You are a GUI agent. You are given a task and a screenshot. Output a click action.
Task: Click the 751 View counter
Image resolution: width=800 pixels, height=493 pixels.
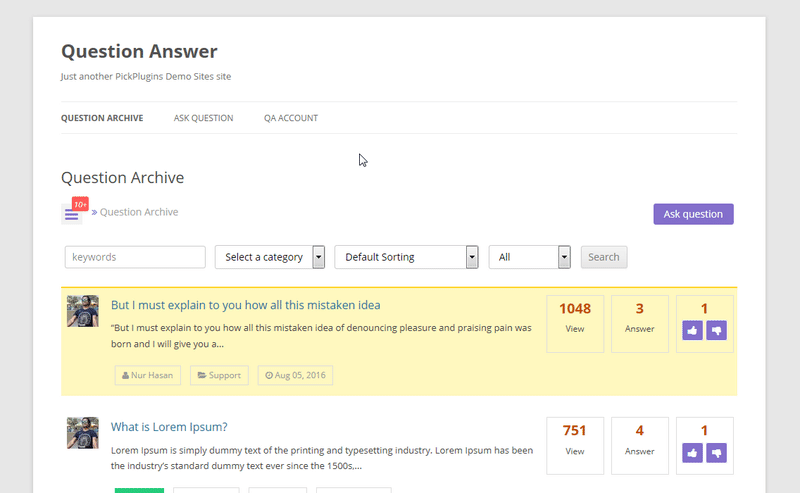click(575, 446)
